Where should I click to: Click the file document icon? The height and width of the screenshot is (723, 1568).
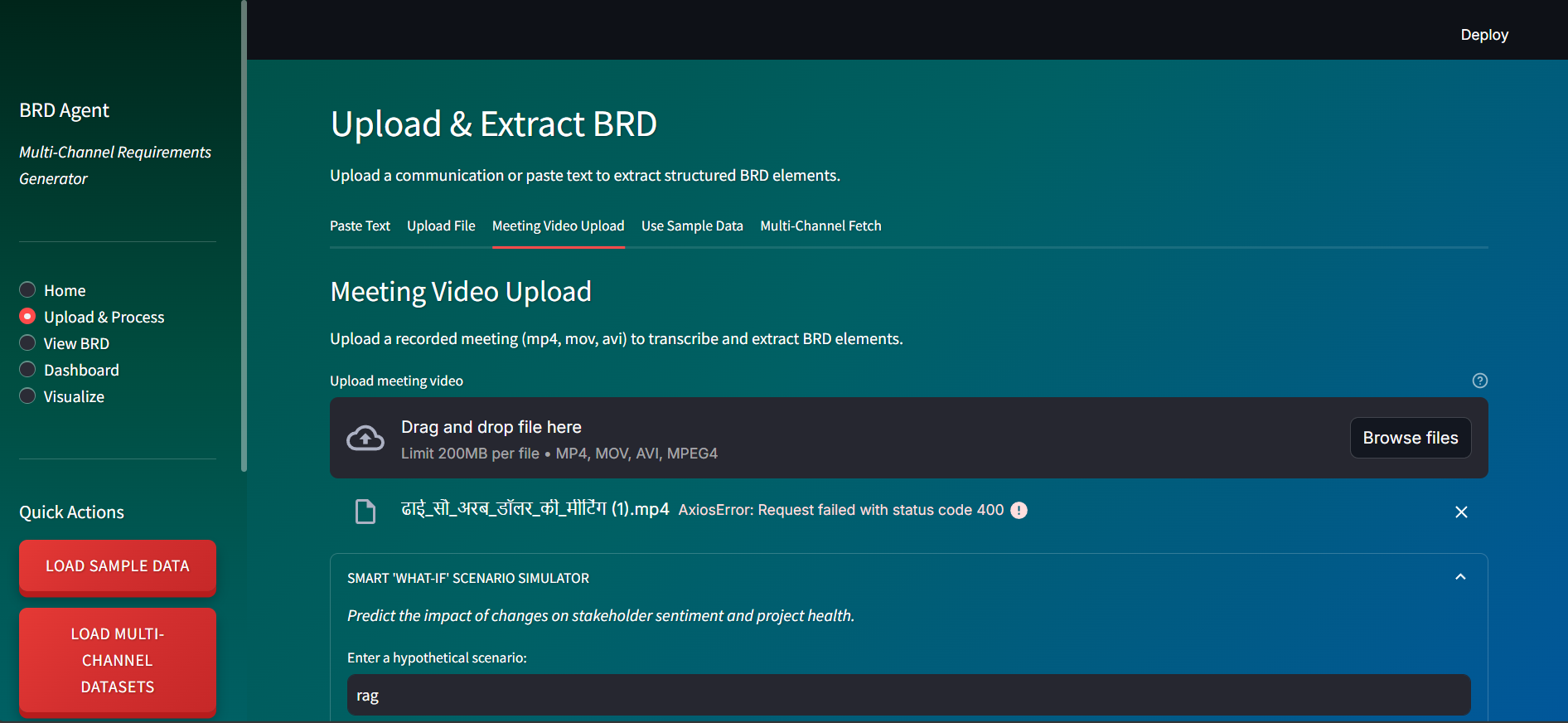[365, 512]
